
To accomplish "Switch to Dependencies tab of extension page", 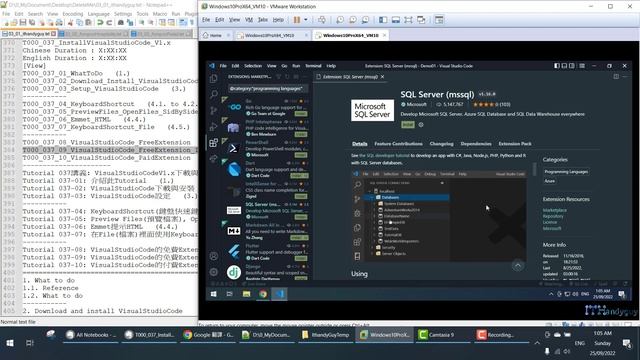I will (476, 144).
